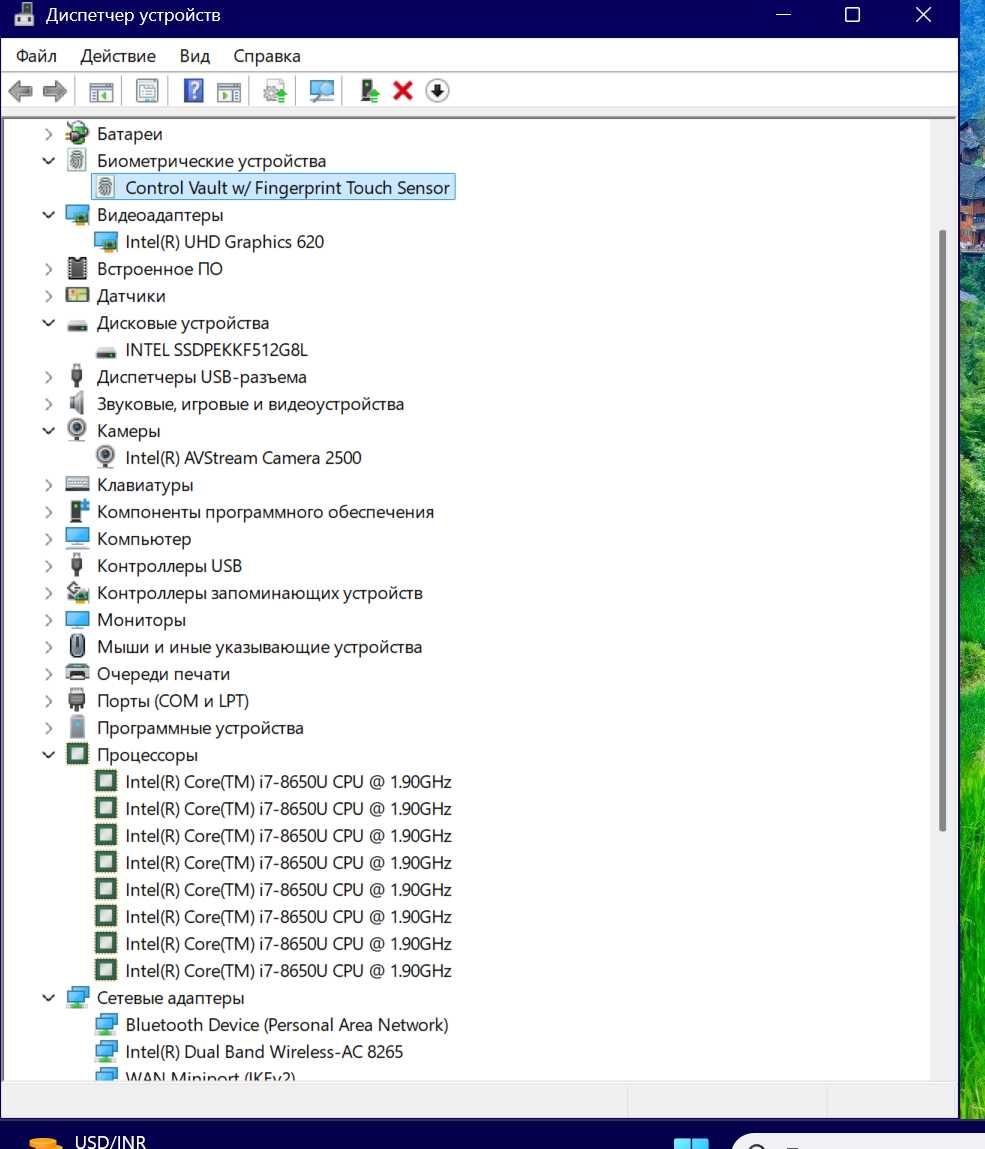This screenshot has height=1149, width=985.
Task: Click the network icon beside Bluetooth Device entry
Action: tap(106, 1024)
